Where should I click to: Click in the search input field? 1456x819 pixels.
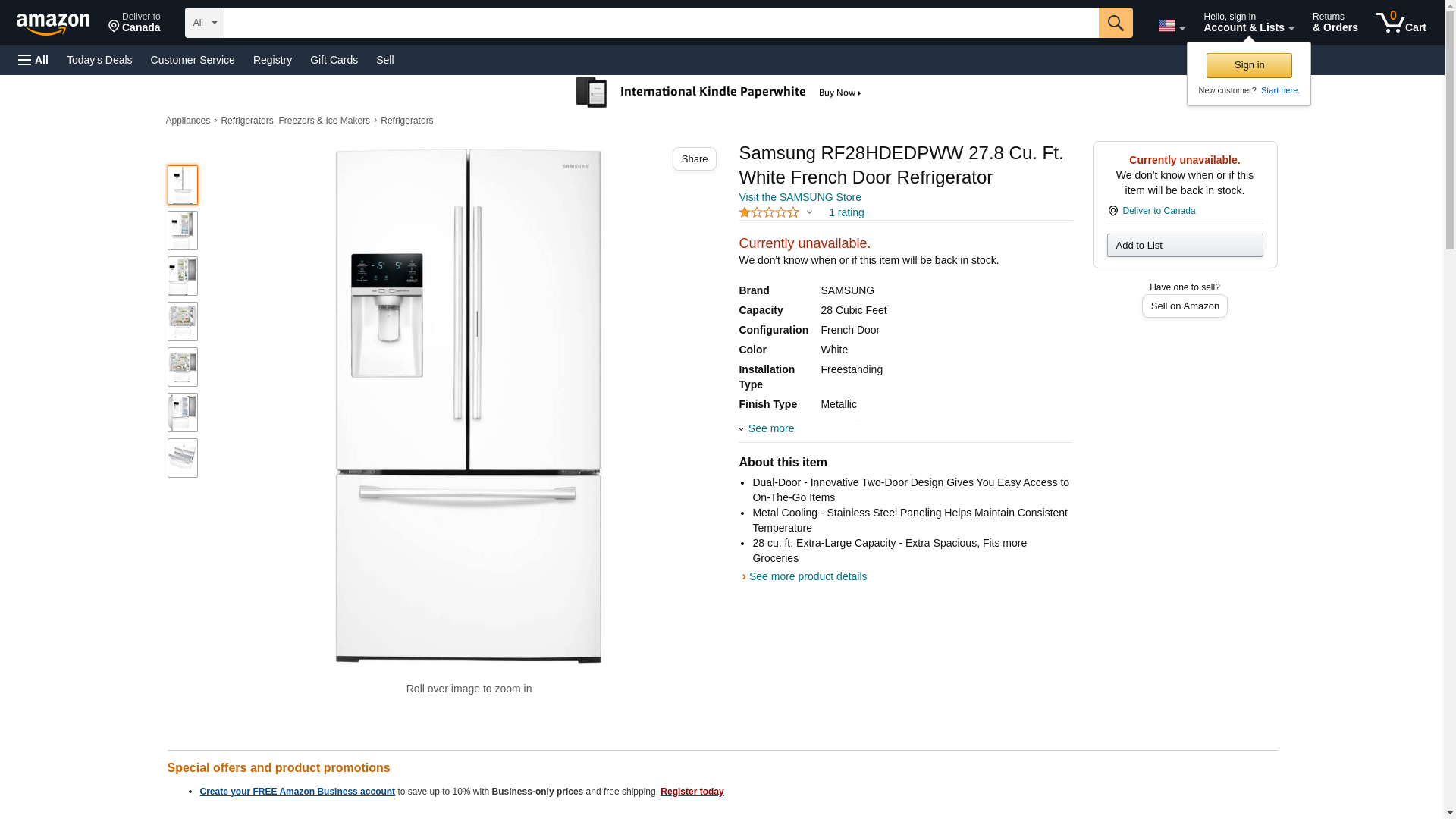tap(661, 23)
